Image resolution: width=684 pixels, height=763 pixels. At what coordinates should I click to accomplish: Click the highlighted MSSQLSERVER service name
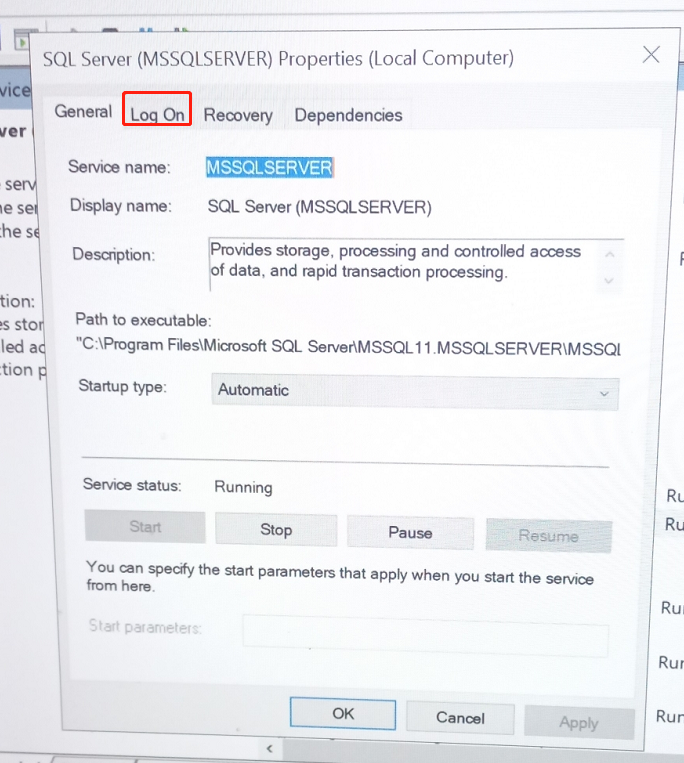270,167
